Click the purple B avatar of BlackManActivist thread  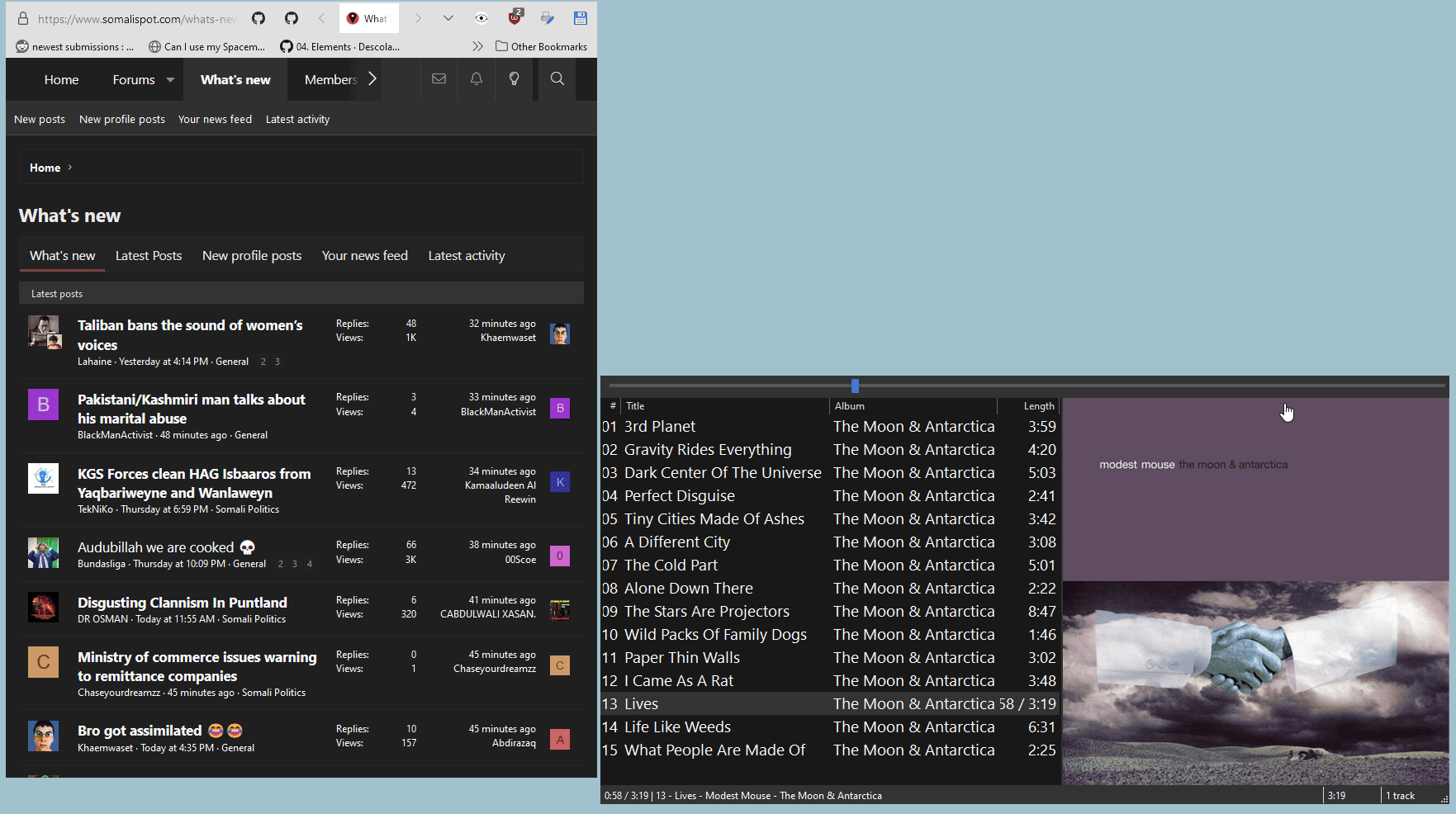[43, 405]
